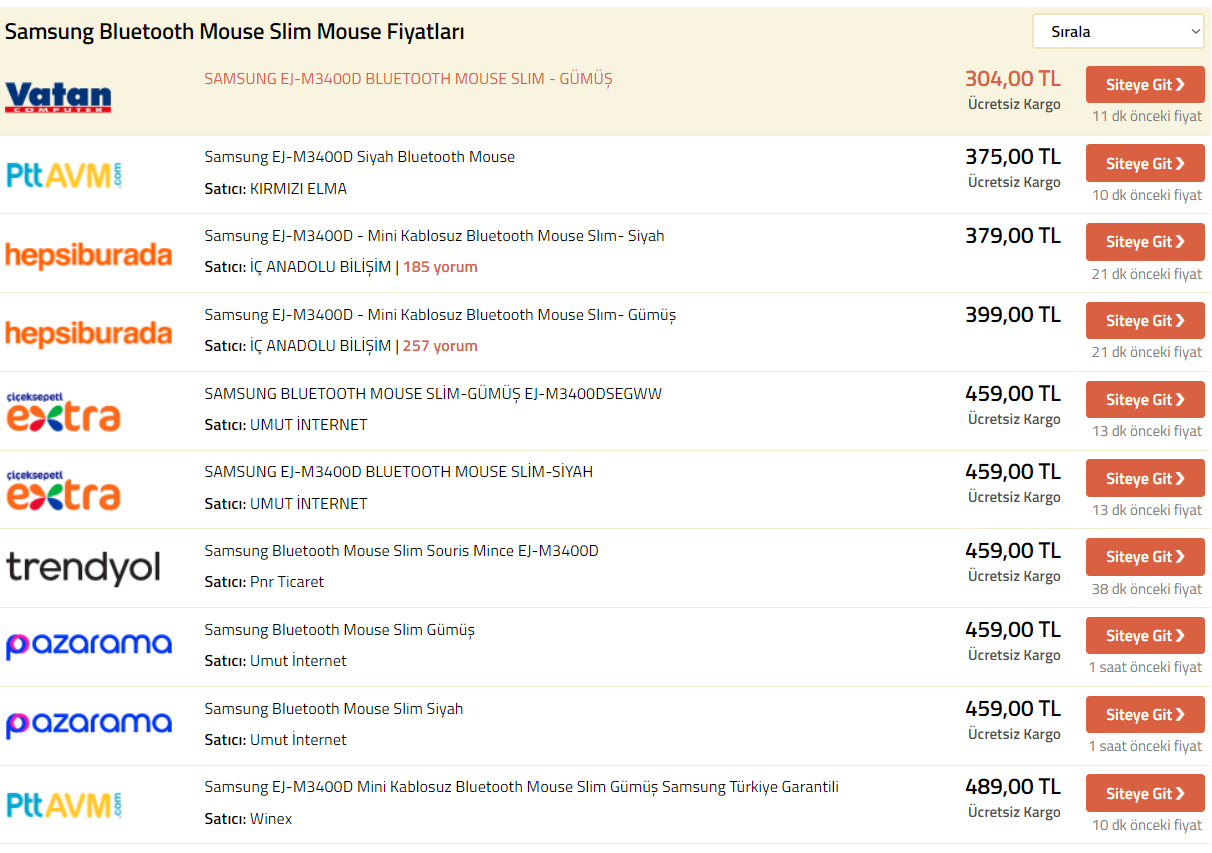Click çiçeksepeti extra logo for SLİM-SİYAH listing
Image resolution: width=1212 pixels, height=853 pixels.
coord(63,490)
